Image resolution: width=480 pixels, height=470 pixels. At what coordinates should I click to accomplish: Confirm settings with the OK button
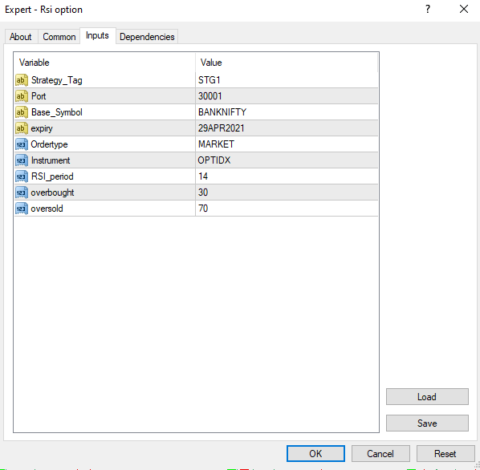(x=315, y=454)
